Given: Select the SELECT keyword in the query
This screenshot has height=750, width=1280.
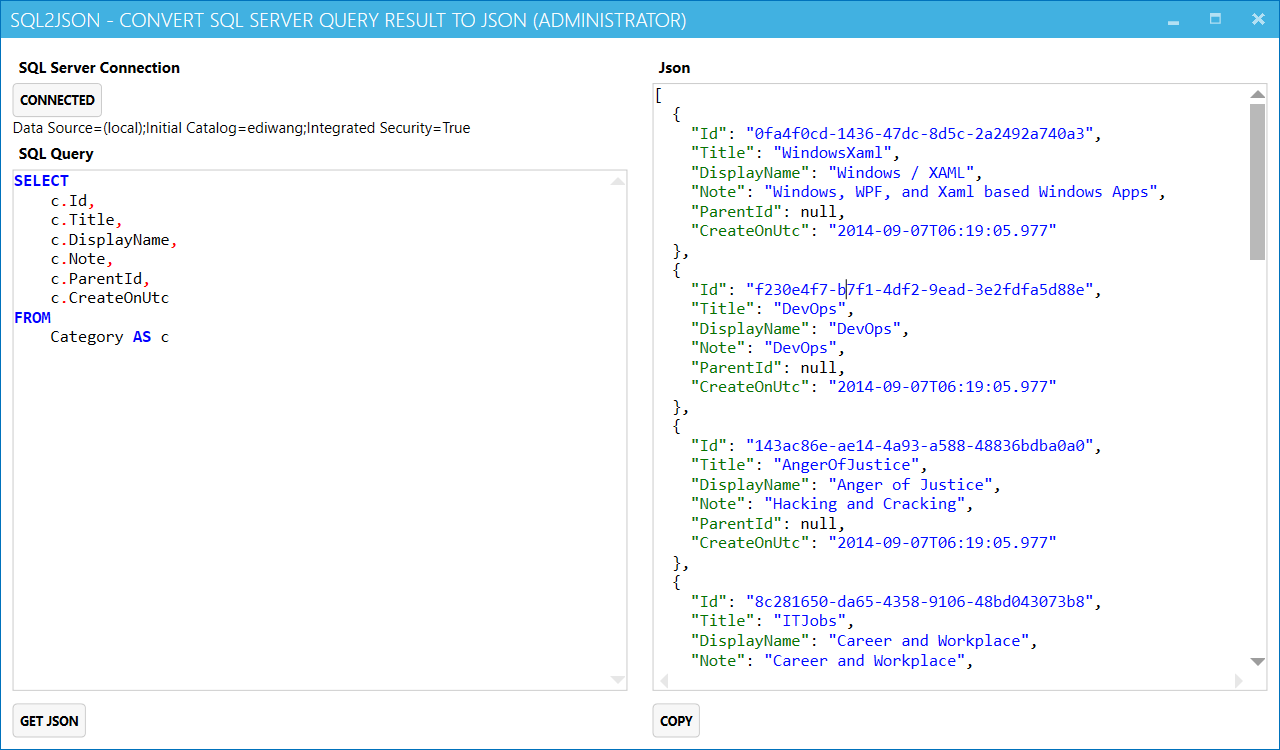Looking at the screenshot, I should 41,180.
